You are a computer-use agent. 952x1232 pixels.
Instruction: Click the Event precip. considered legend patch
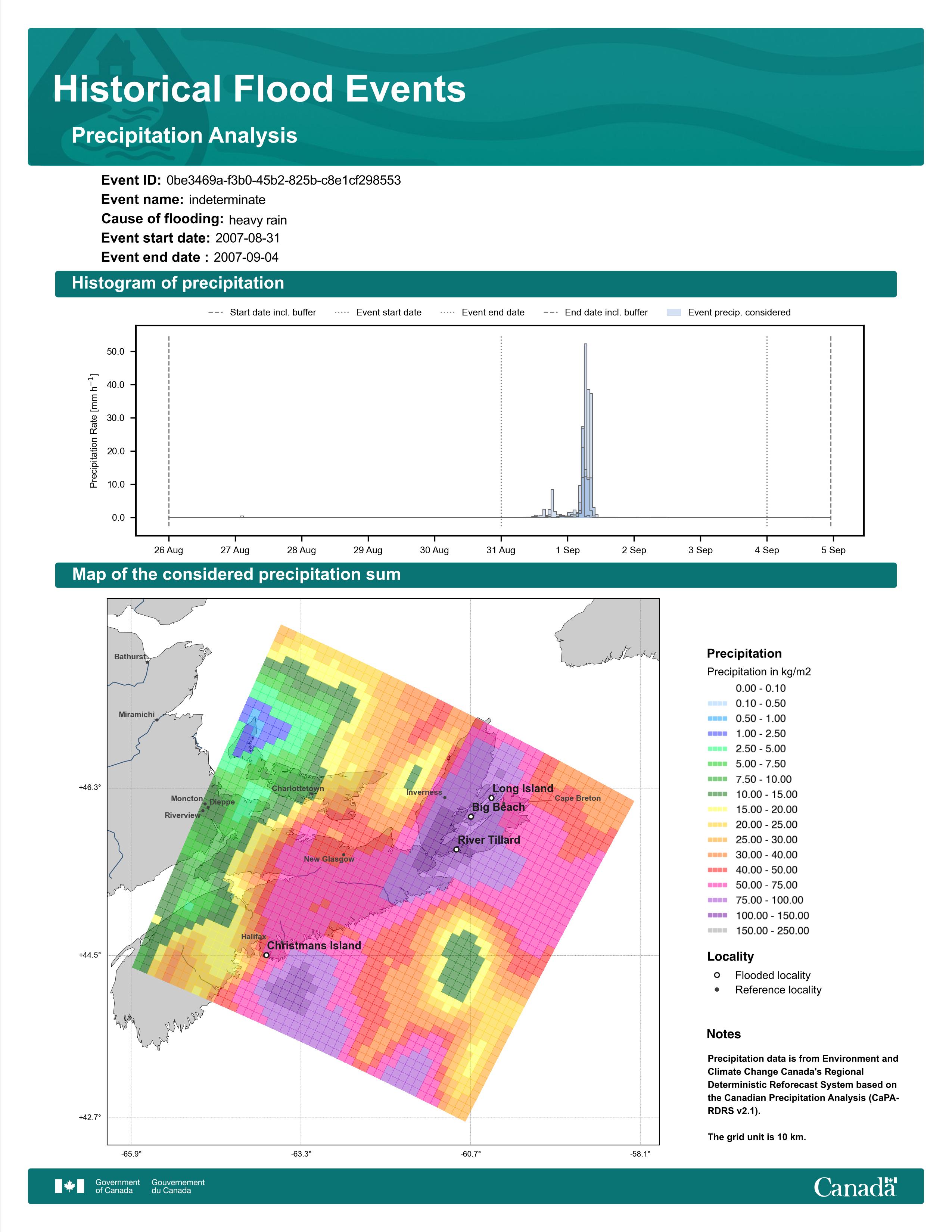(674, 312)
